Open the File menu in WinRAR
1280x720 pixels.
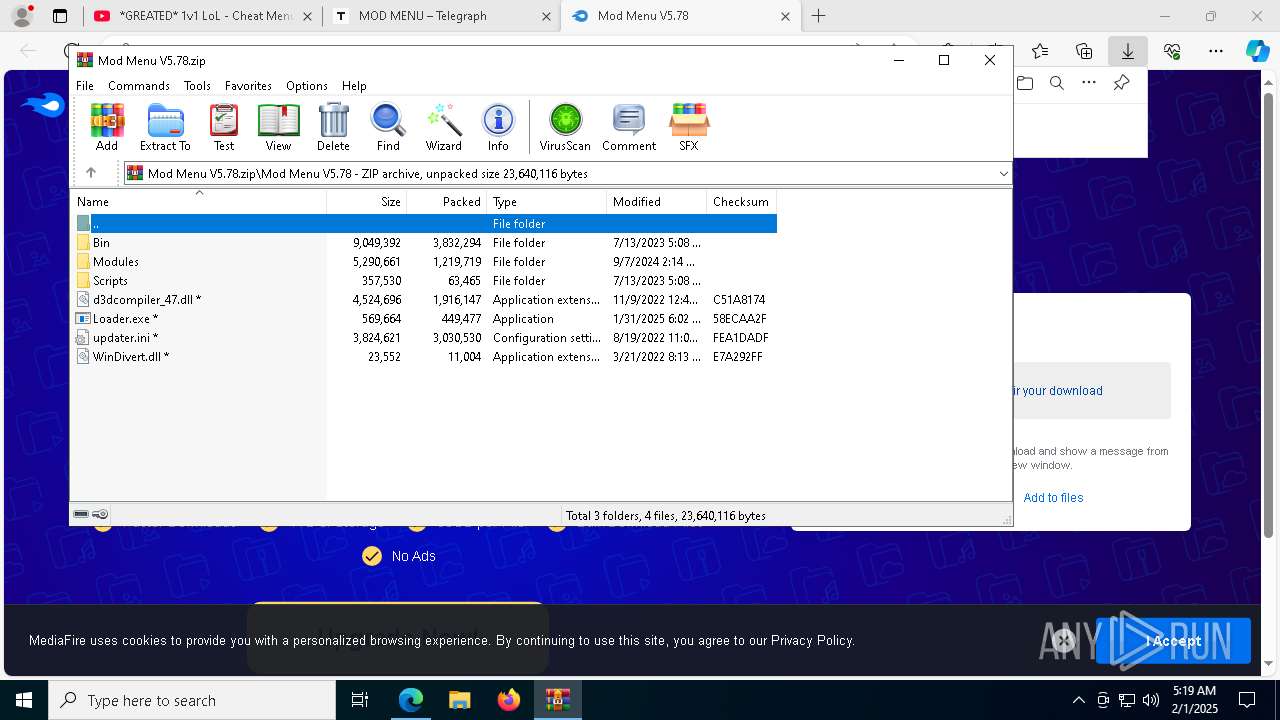[x=85, y=86]
